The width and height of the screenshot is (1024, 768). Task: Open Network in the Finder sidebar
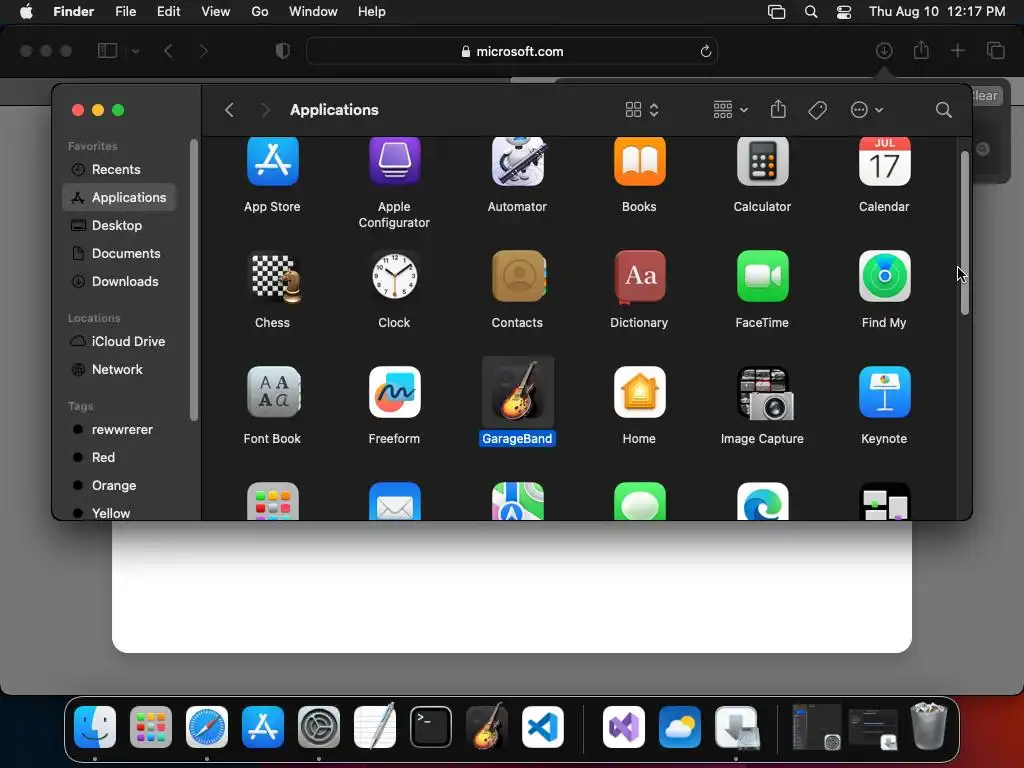coord(119,370)
